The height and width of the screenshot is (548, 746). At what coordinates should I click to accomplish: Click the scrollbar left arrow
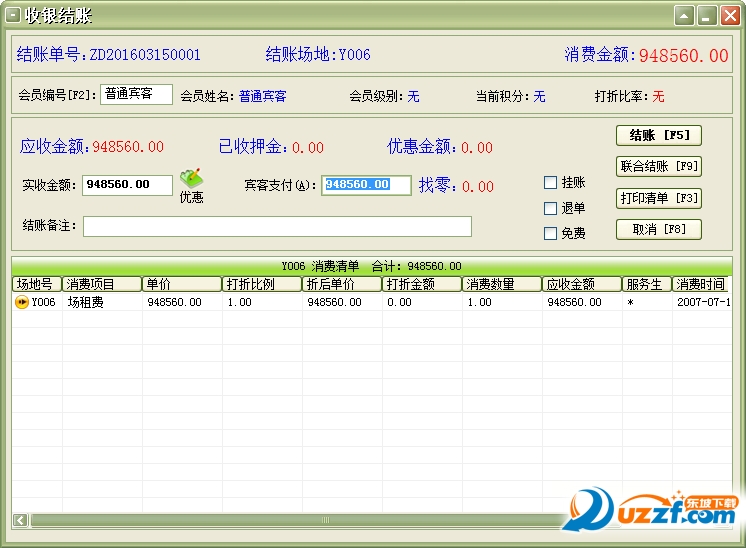point(20,520)
